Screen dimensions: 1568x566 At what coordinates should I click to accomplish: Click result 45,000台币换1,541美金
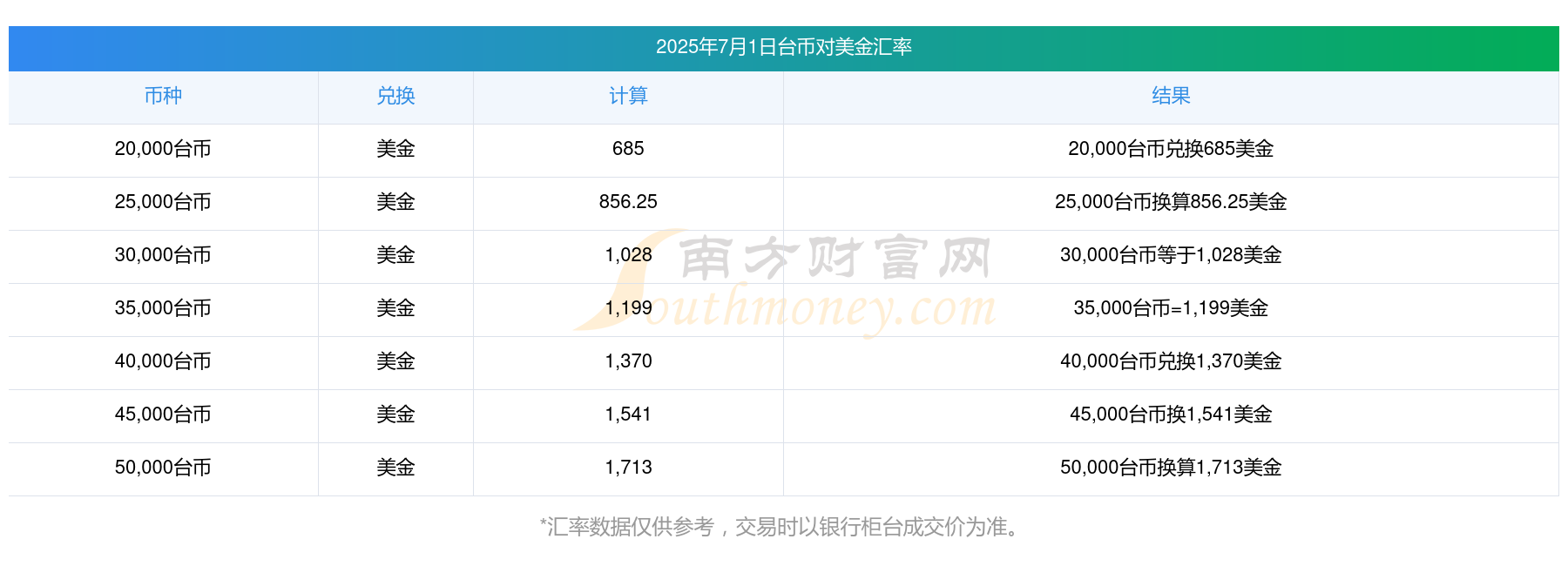1171,414
